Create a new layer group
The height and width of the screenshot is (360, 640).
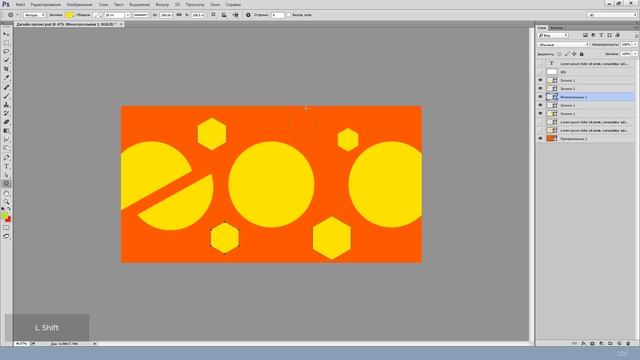coord(610,344)
